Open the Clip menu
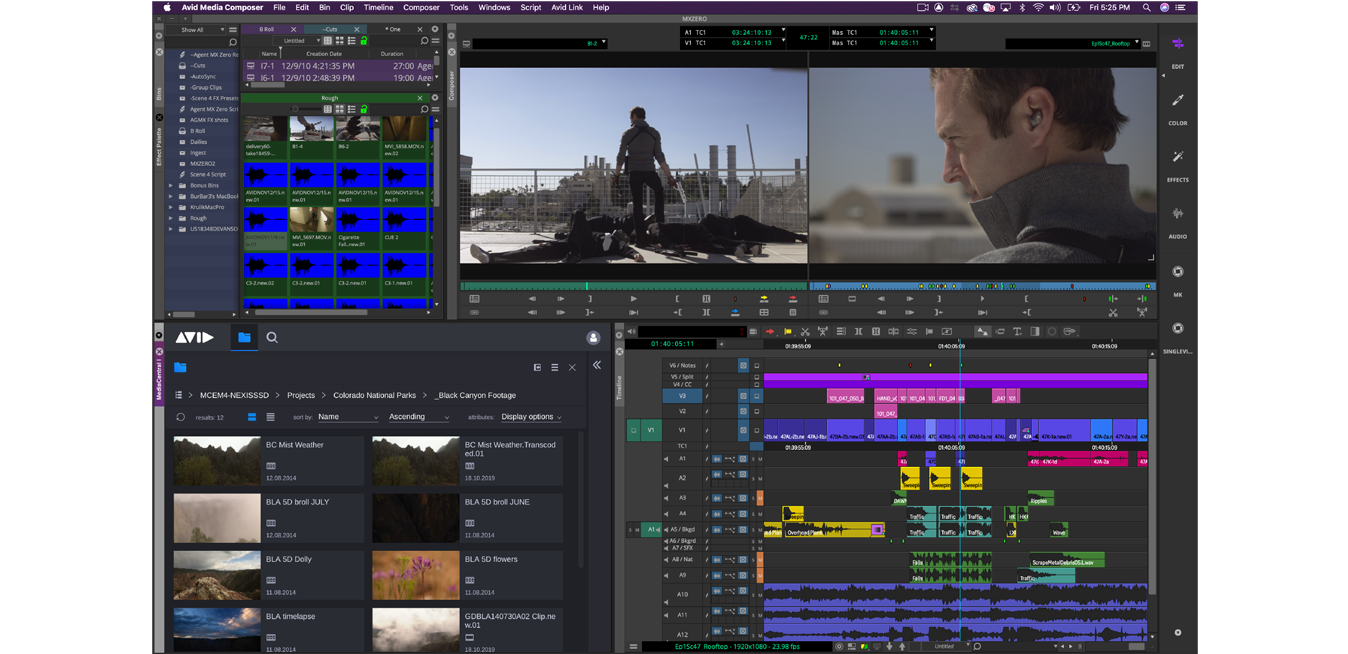 pyautogui.click(x=347, y=7)
